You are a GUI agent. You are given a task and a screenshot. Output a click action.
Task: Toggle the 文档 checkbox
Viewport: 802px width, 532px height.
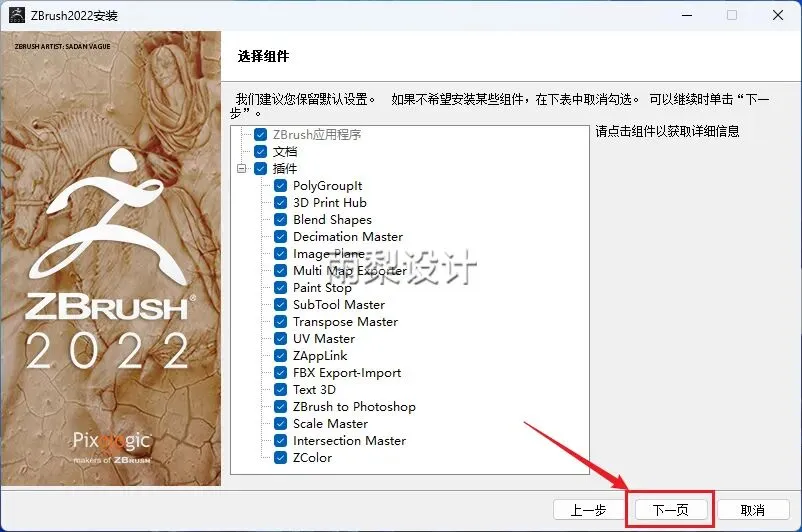(261, 151)
